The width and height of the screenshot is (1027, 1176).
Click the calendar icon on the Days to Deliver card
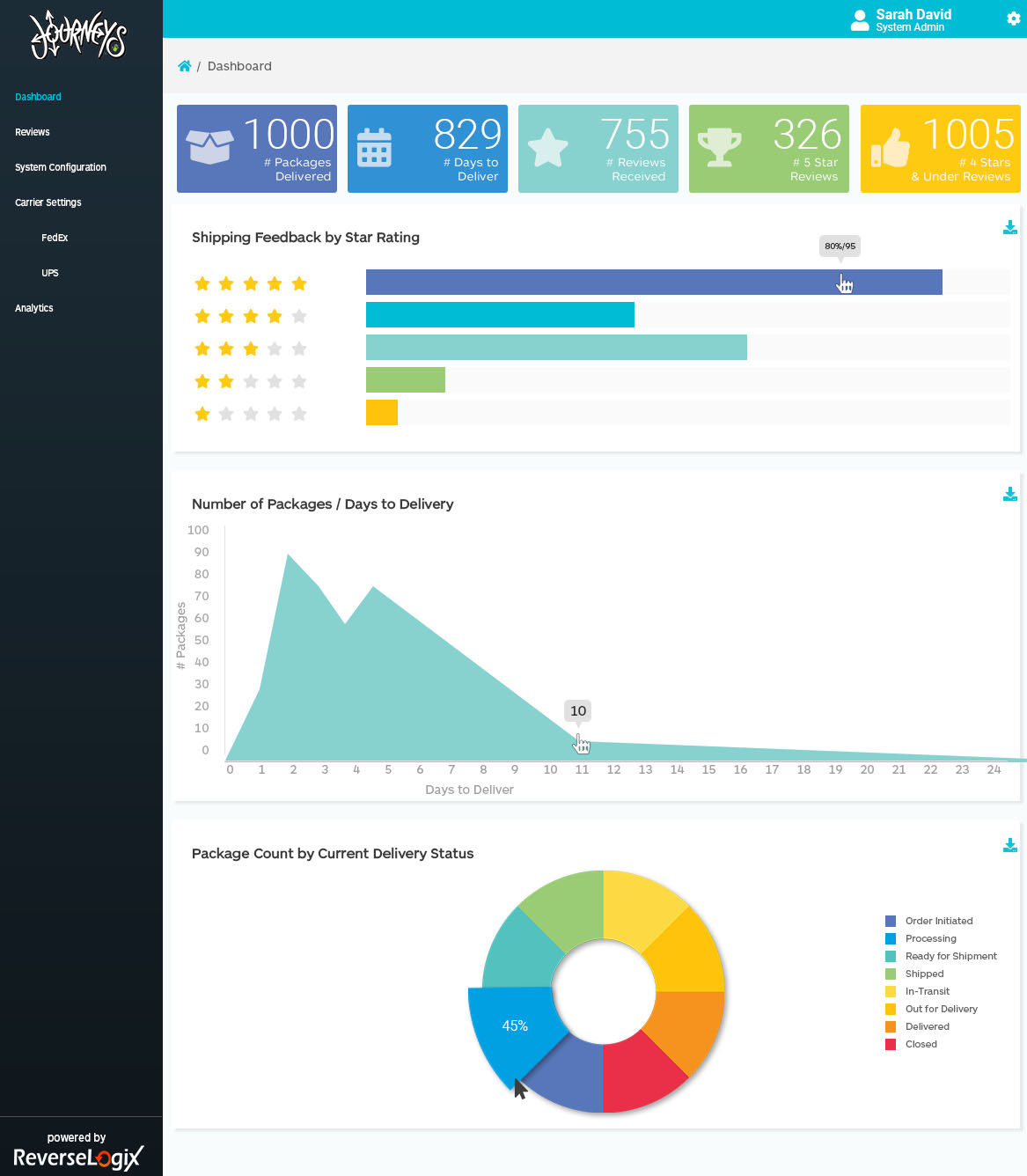[x=374, y=148]
